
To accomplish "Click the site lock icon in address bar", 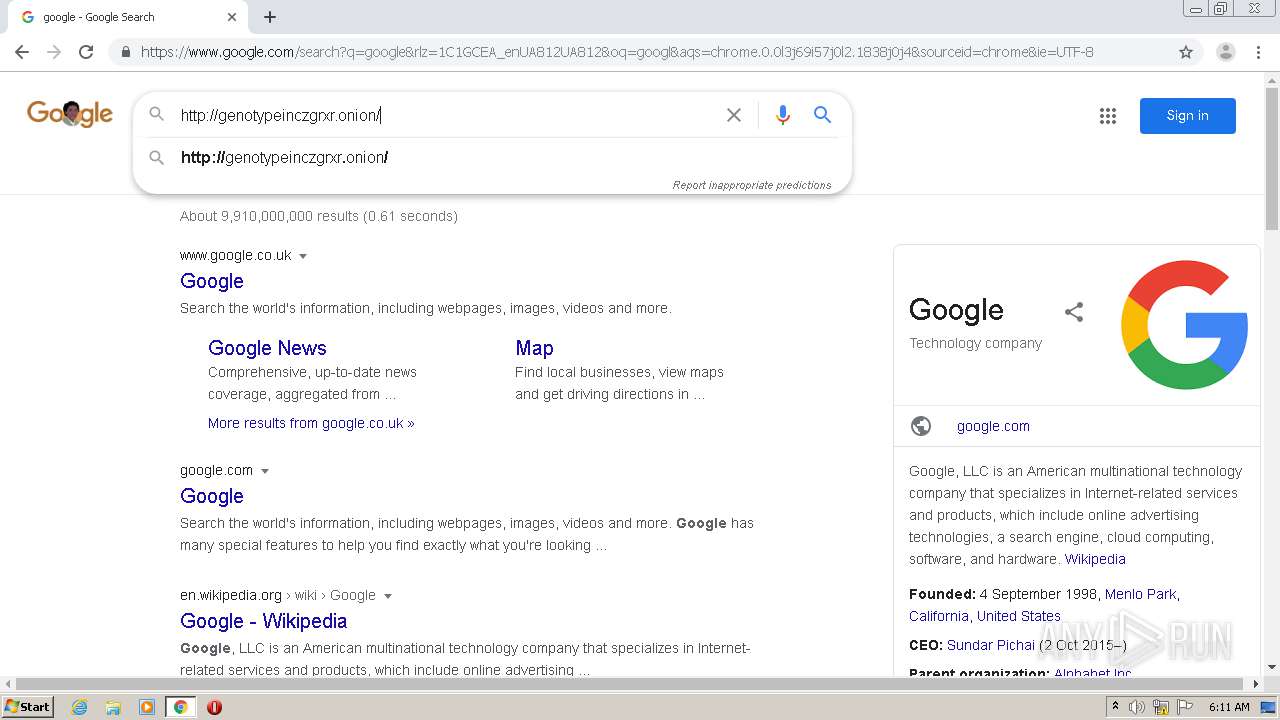I will tap(125, 52).
